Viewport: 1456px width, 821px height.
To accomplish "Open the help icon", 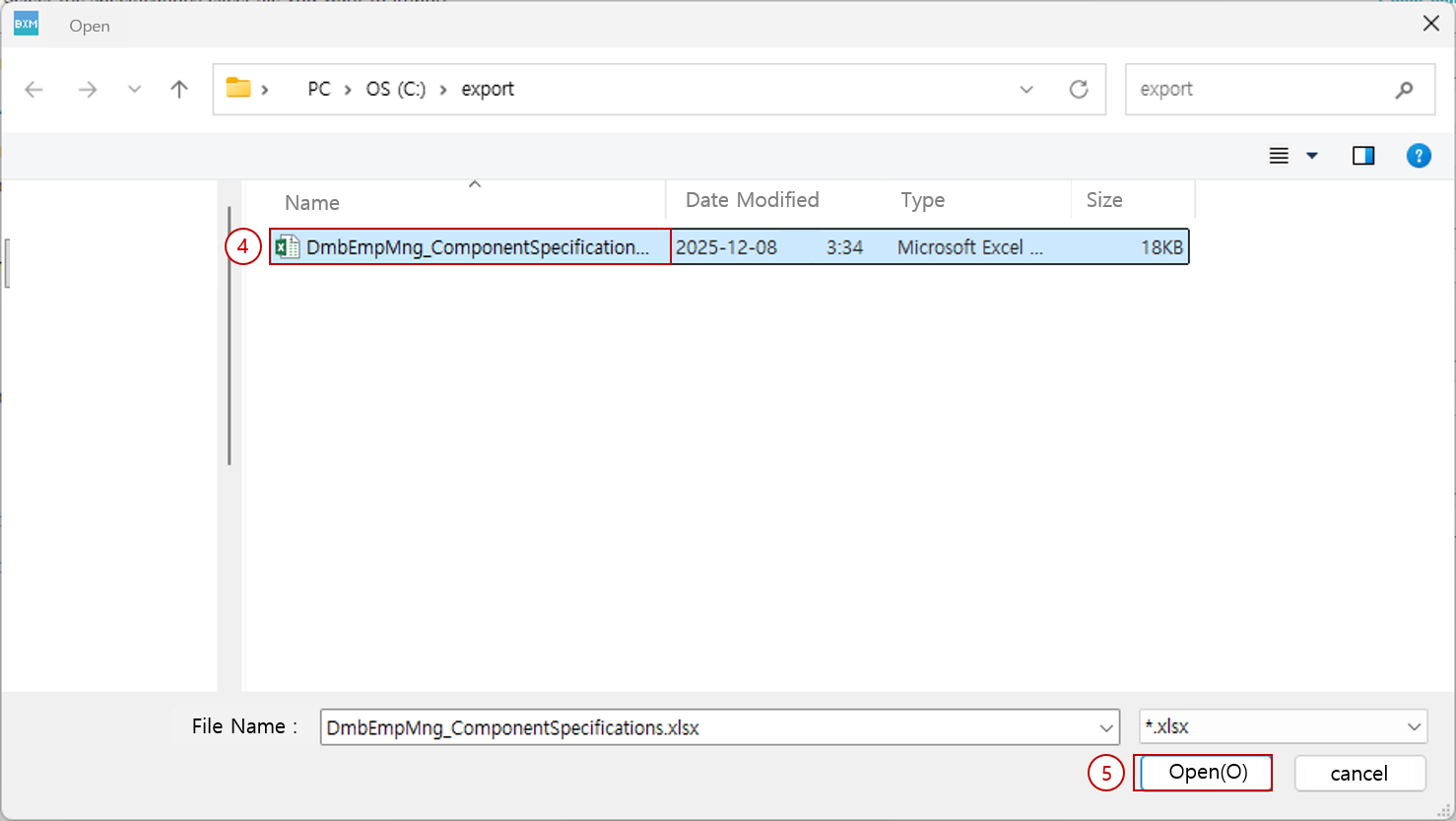I will pyautogui.click(x=1419, y=155).
